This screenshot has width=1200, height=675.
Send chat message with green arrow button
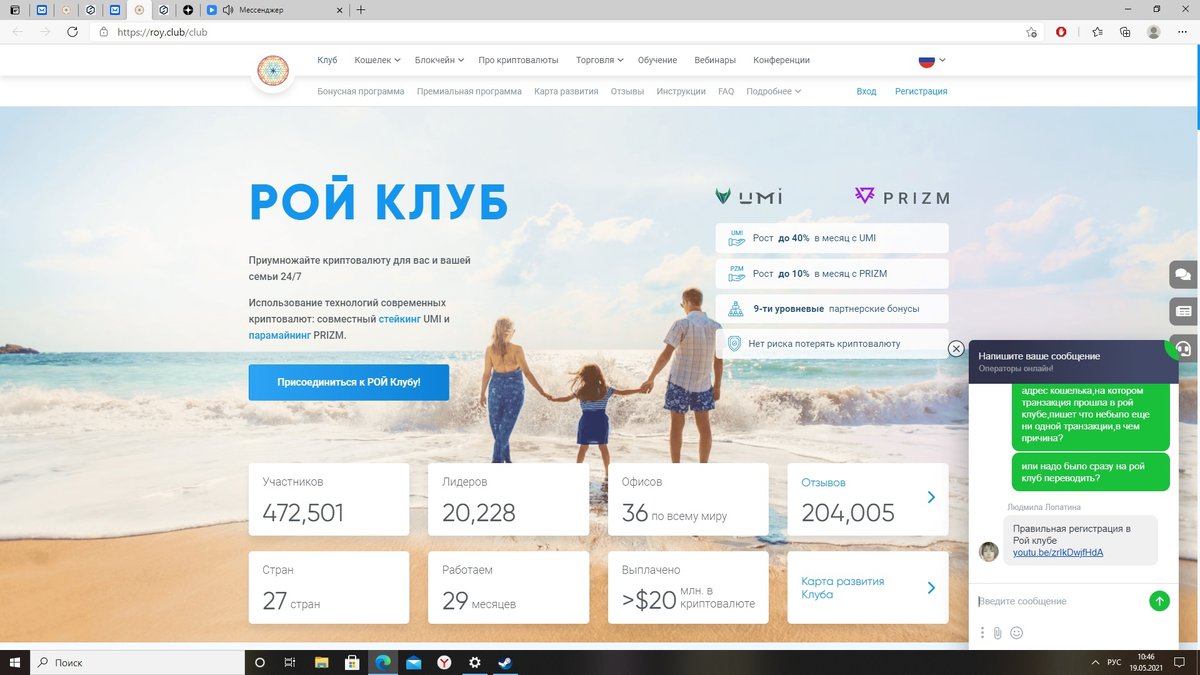pos(1159,601)
